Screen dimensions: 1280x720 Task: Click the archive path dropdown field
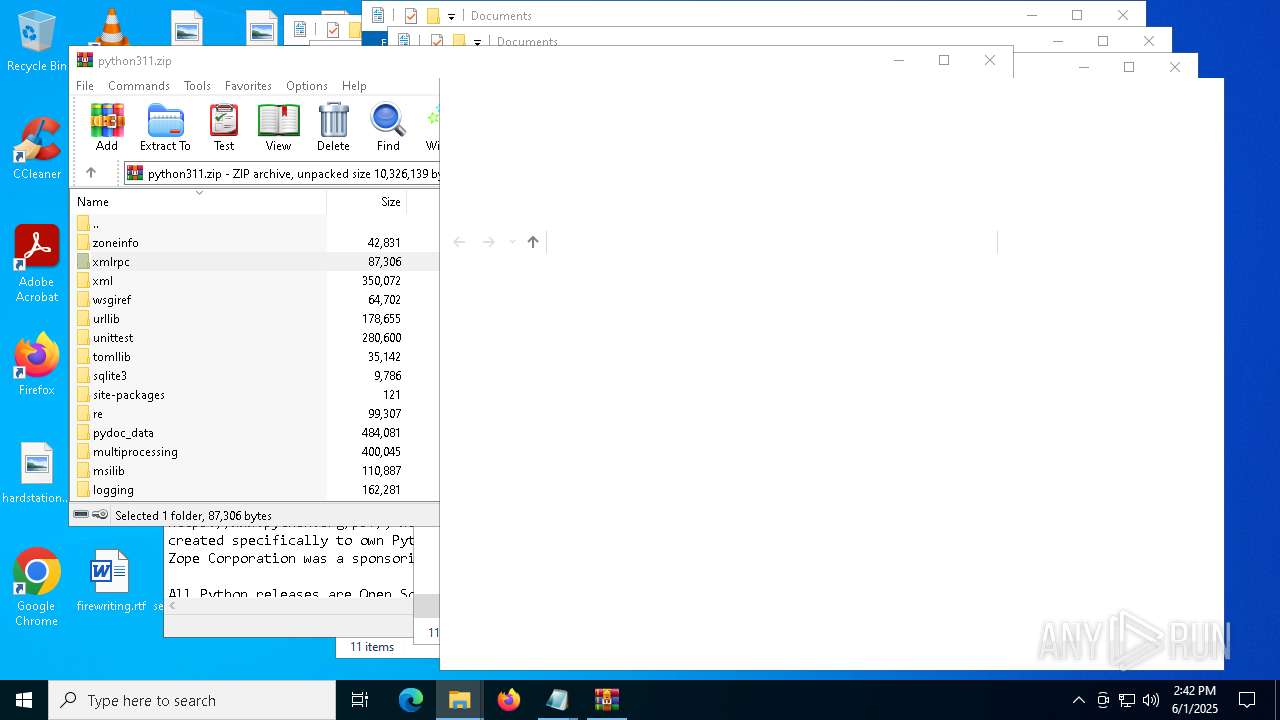click(x=280, y=173)
